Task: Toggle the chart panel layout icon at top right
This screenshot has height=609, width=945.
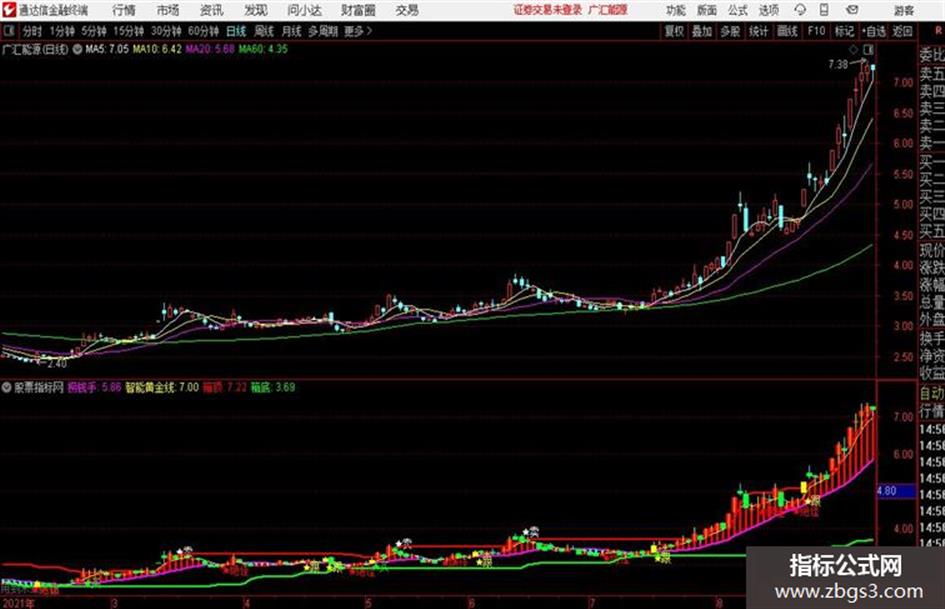Action: pyautogui.click(x=868, y=49)
